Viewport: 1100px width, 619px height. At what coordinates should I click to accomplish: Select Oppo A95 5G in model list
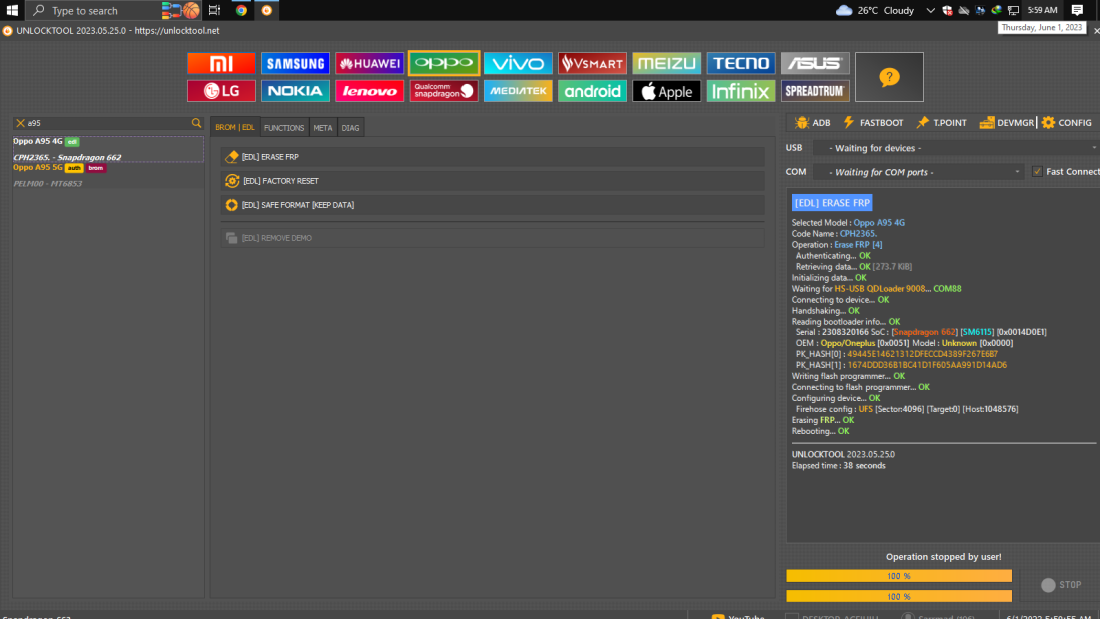coord(38,167)
